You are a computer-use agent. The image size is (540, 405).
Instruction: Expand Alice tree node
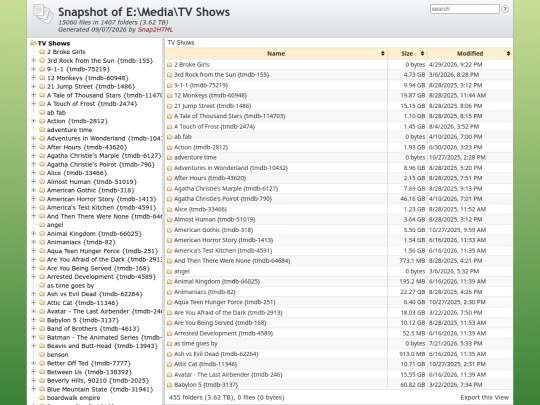pyautogui.click(x=34, y=173)
